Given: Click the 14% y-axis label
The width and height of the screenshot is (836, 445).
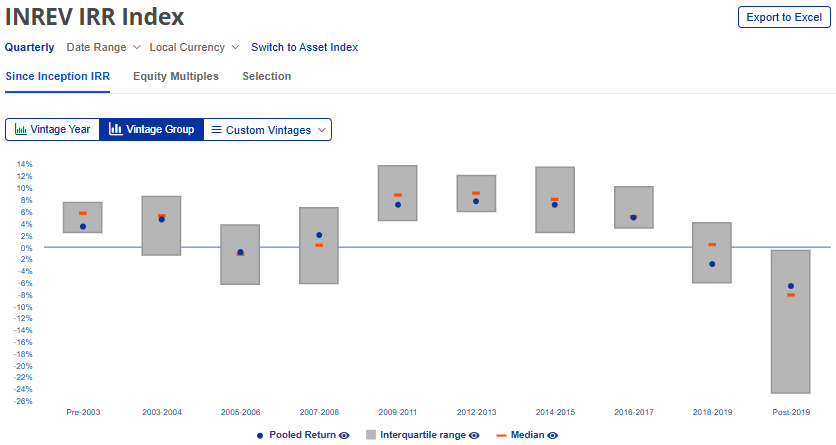Looking at the screenshot, I should pyautogui.click(x=25, y=164).
